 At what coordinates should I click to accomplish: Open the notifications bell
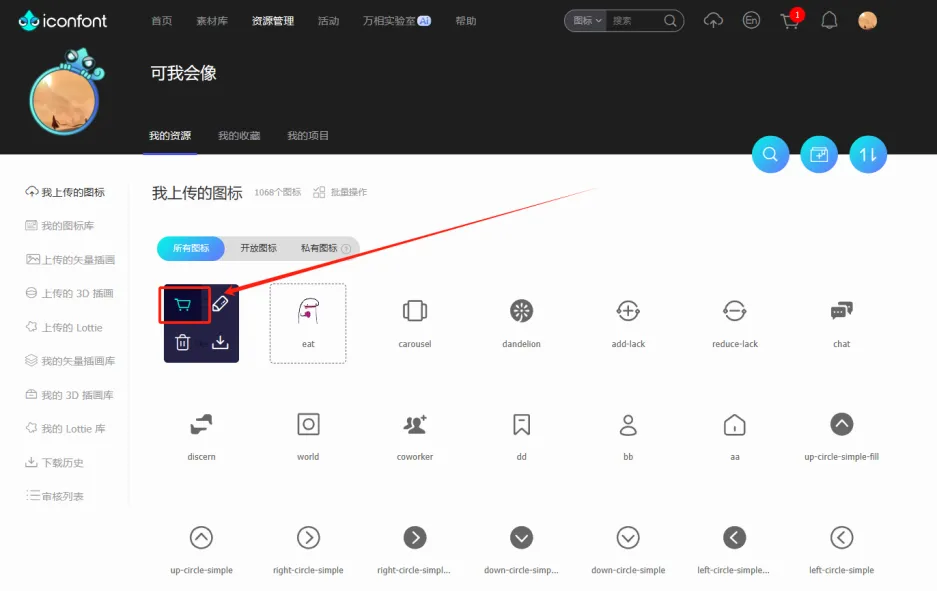point(829,21)
